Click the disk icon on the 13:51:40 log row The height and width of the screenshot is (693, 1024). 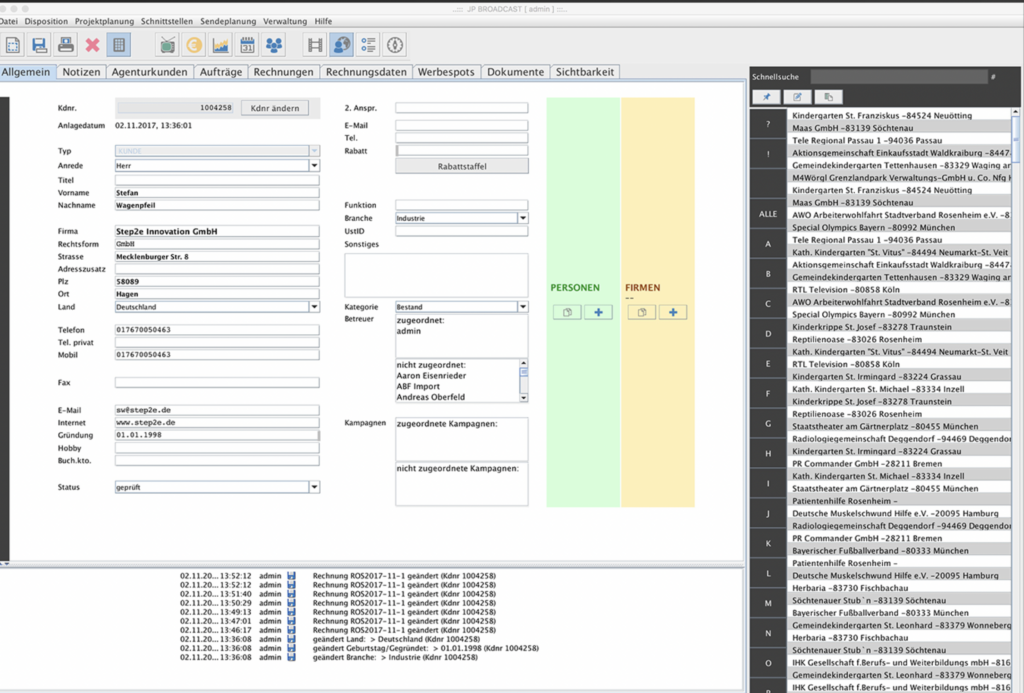click(x=291, y=594)
